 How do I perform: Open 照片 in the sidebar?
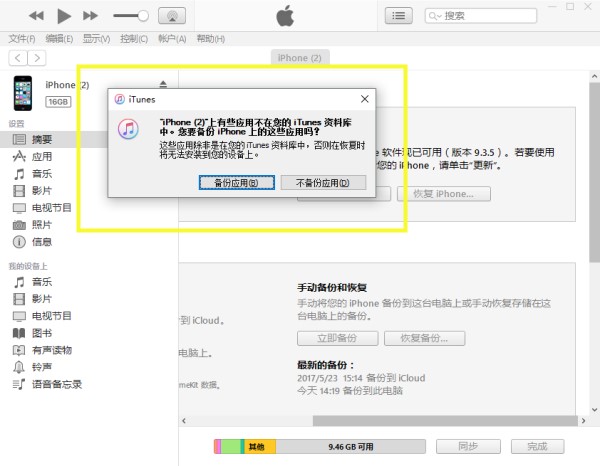coord(41,225)
